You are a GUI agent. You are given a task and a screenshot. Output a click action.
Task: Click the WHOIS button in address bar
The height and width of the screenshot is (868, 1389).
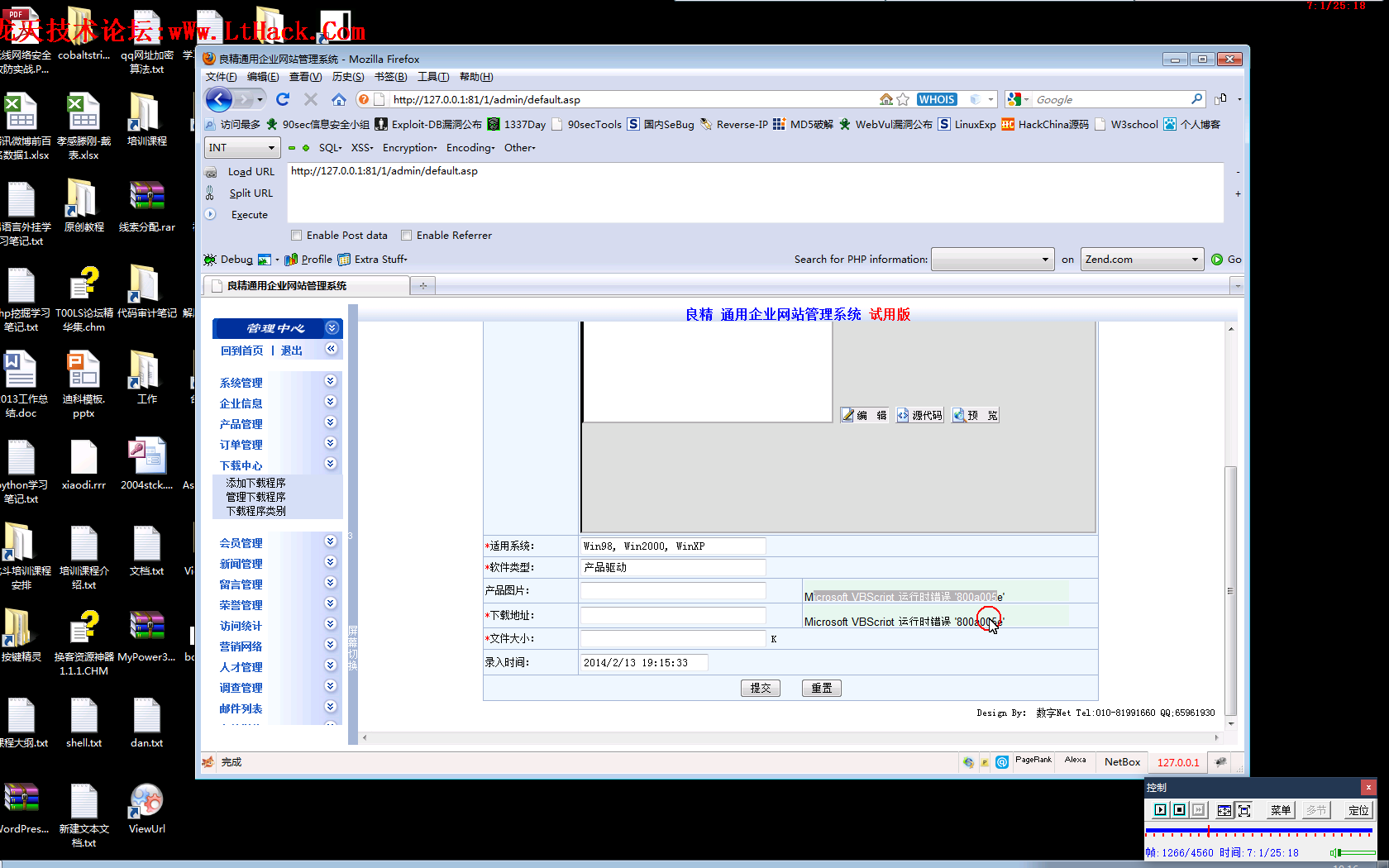937,99
